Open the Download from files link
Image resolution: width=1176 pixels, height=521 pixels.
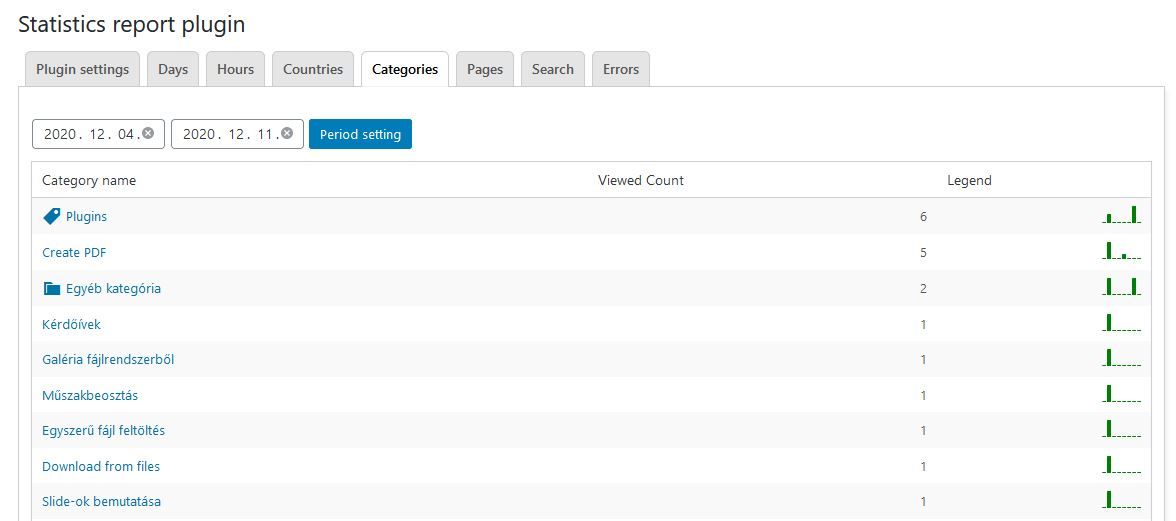pos(101,467)
